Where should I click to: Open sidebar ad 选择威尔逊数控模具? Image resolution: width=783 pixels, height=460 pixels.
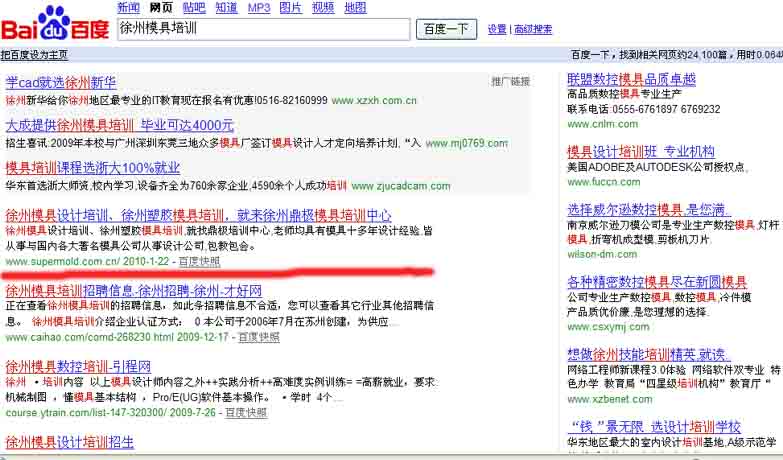pyautogui.click(x=648, y=210)
